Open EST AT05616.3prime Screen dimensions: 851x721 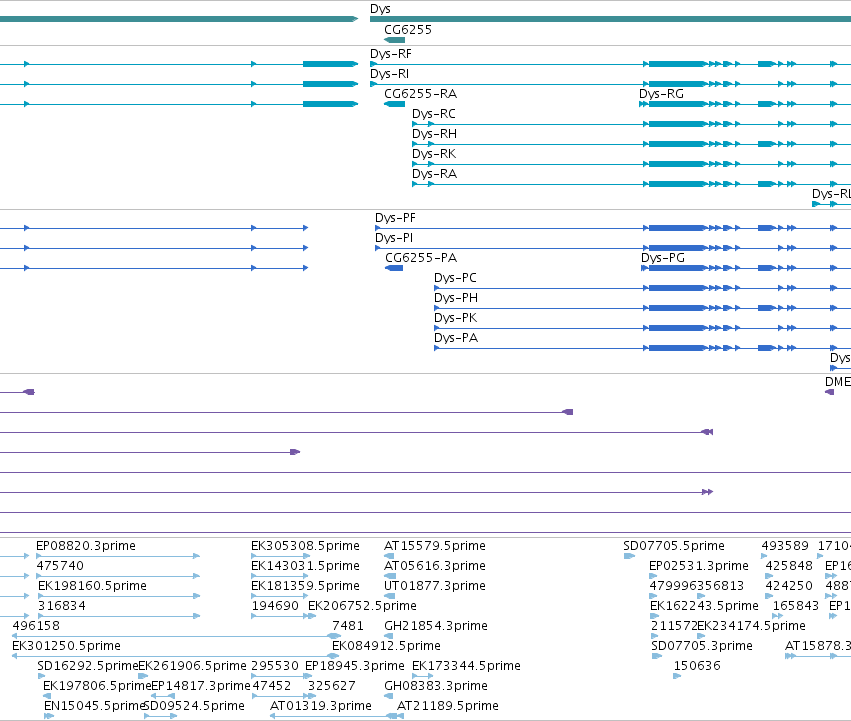click(435, 566)
